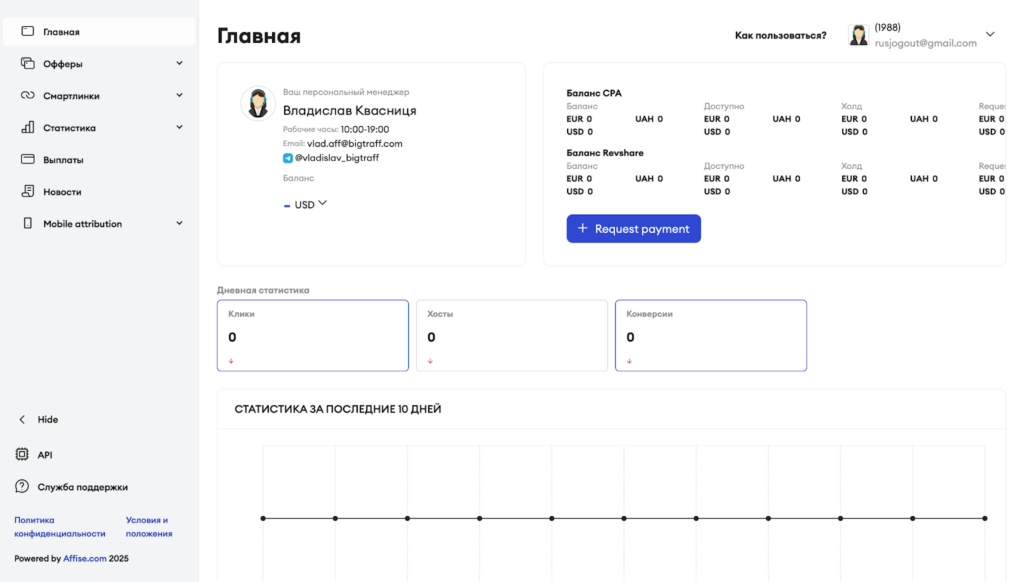This screenshot has width=1024, height=582.
Task: Click the Новости document icon
Action: [27, 191]
